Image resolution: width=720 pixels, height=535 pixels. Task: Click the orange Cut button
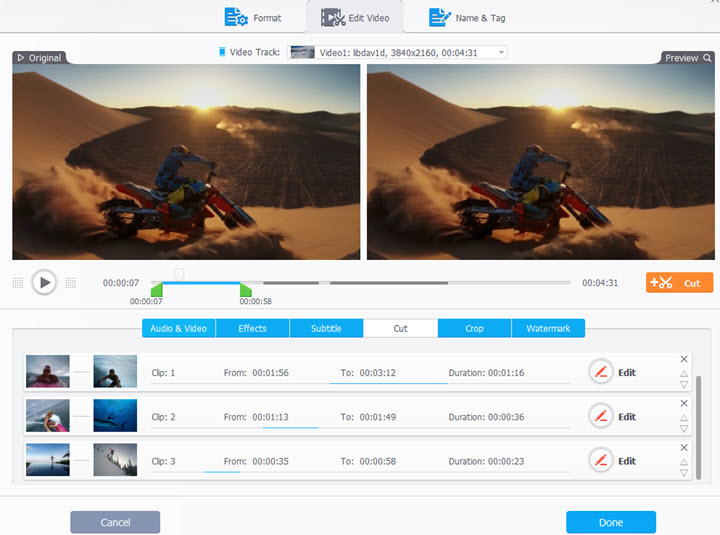[x=679, y=282]
